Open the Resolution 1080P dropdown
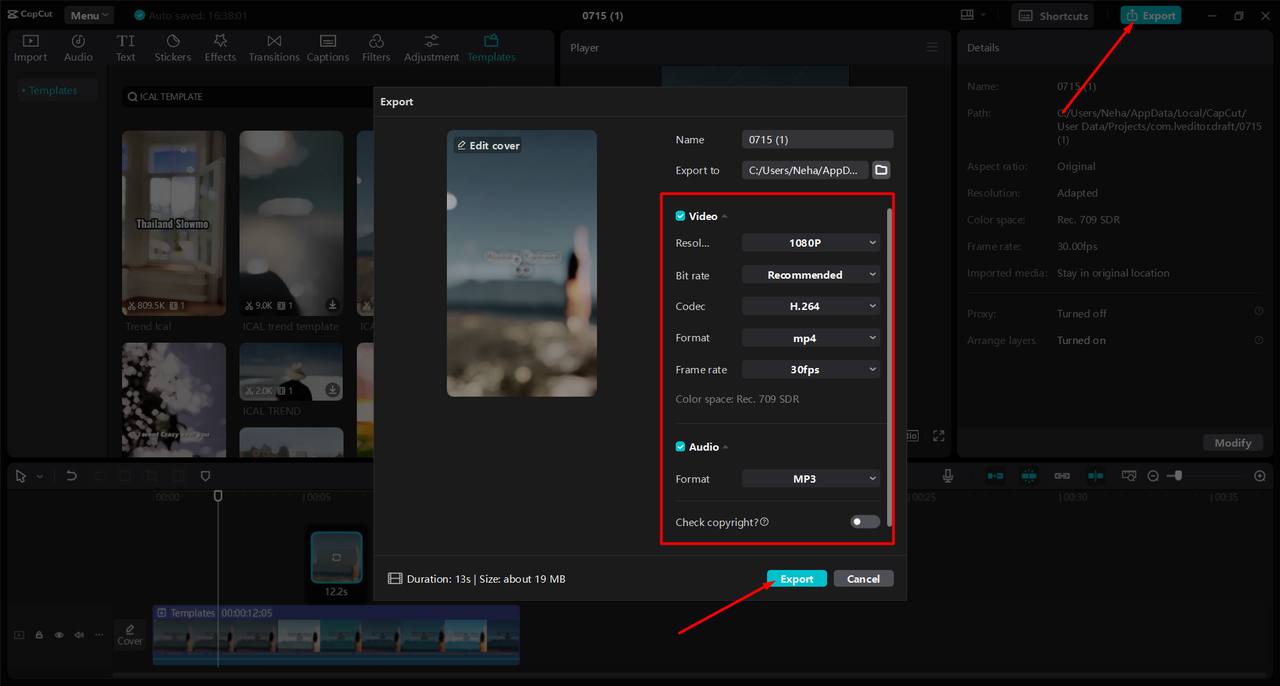Viewport: 1280px width, 686px height. [x=811, y=243]
